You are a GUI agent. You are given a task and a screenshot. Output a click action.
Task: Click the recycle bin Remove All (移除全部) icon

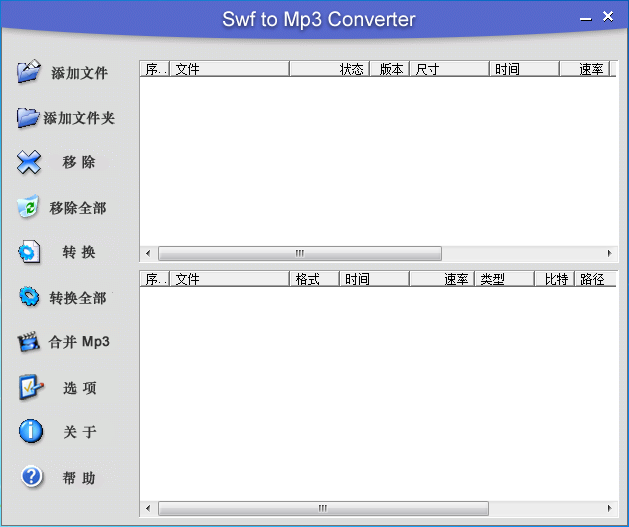pyautogui.click(x=28, y=206)
